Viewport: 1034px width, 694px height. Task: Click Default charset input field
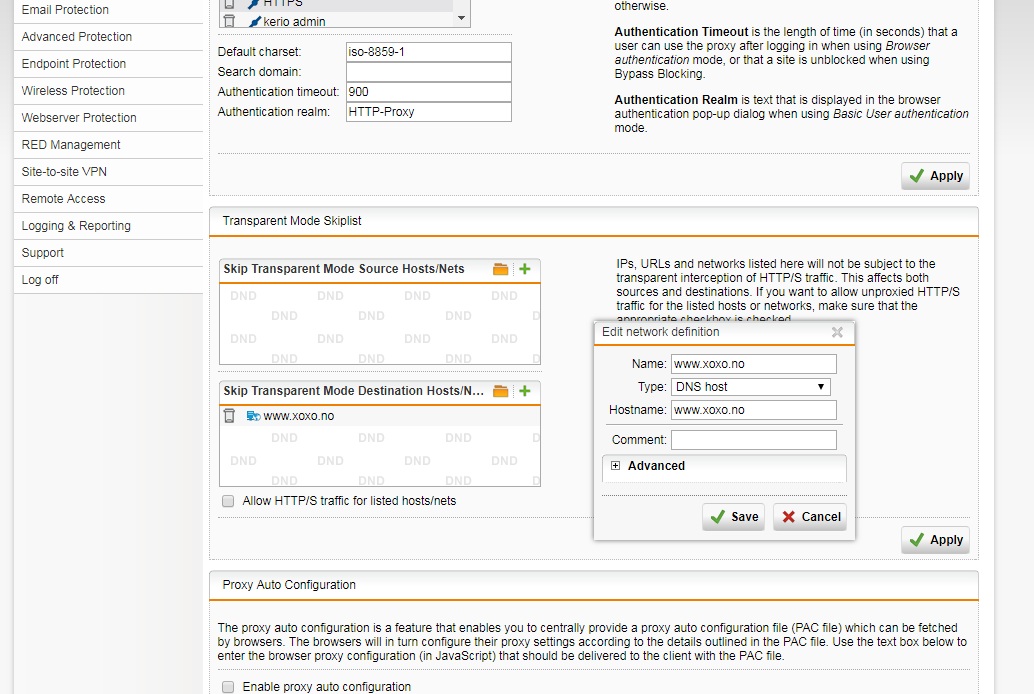coord(429,52)
